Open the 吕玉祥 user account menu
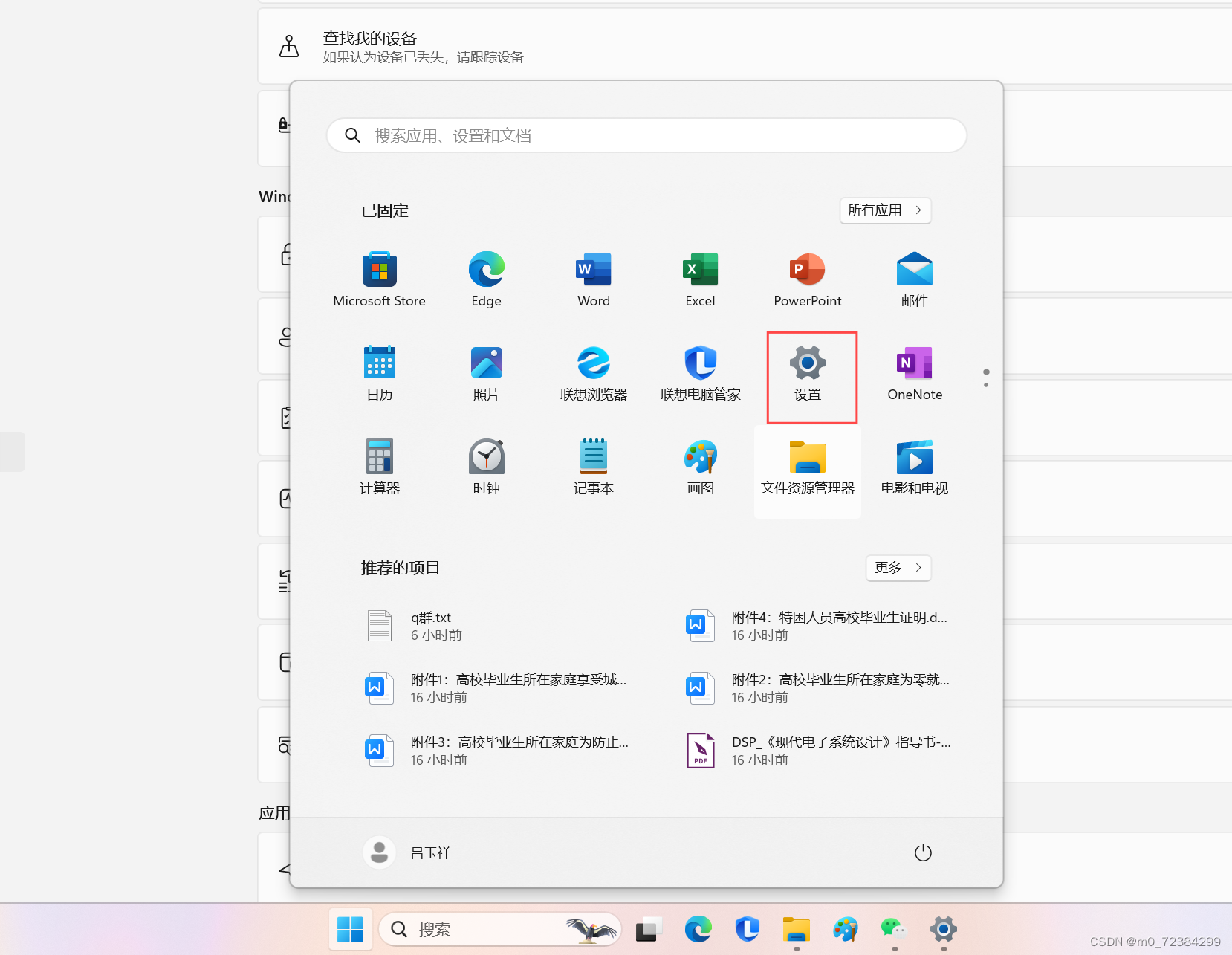The width and height of the screenshot is (1232, 955). click(407, 852)
